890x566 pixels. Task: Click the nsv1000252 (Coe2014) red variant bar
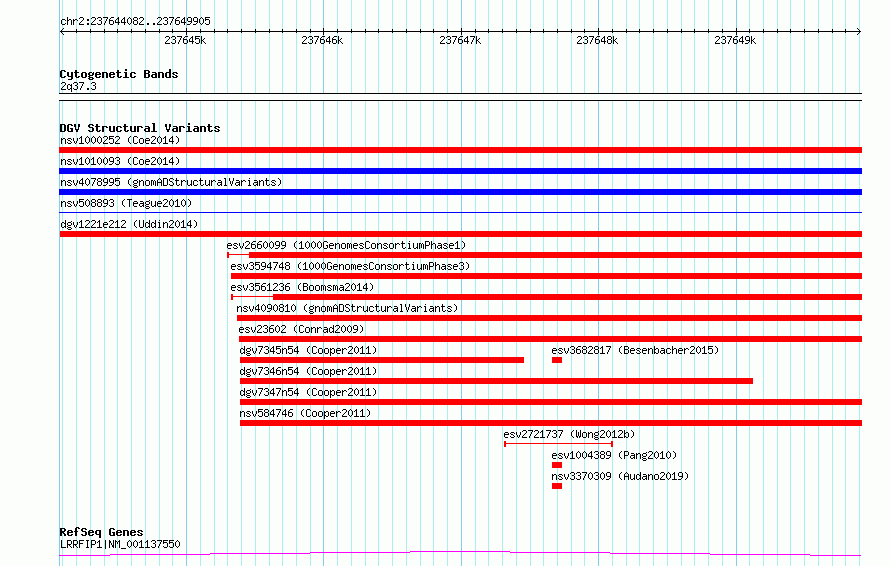click(460, 150)
